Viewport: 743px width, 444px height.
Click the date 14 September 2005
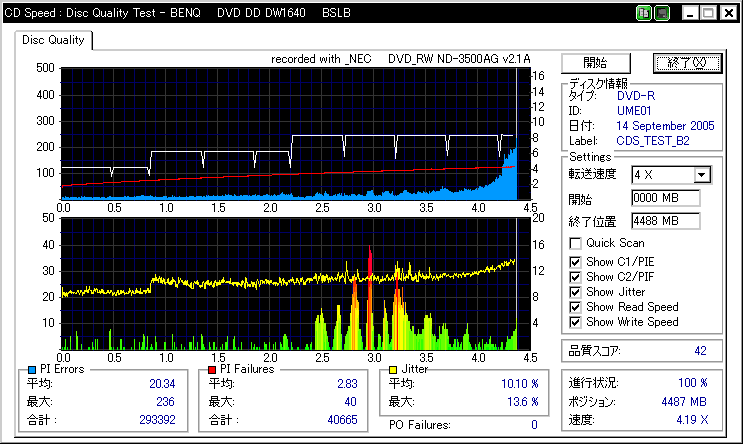click(665, 126)
